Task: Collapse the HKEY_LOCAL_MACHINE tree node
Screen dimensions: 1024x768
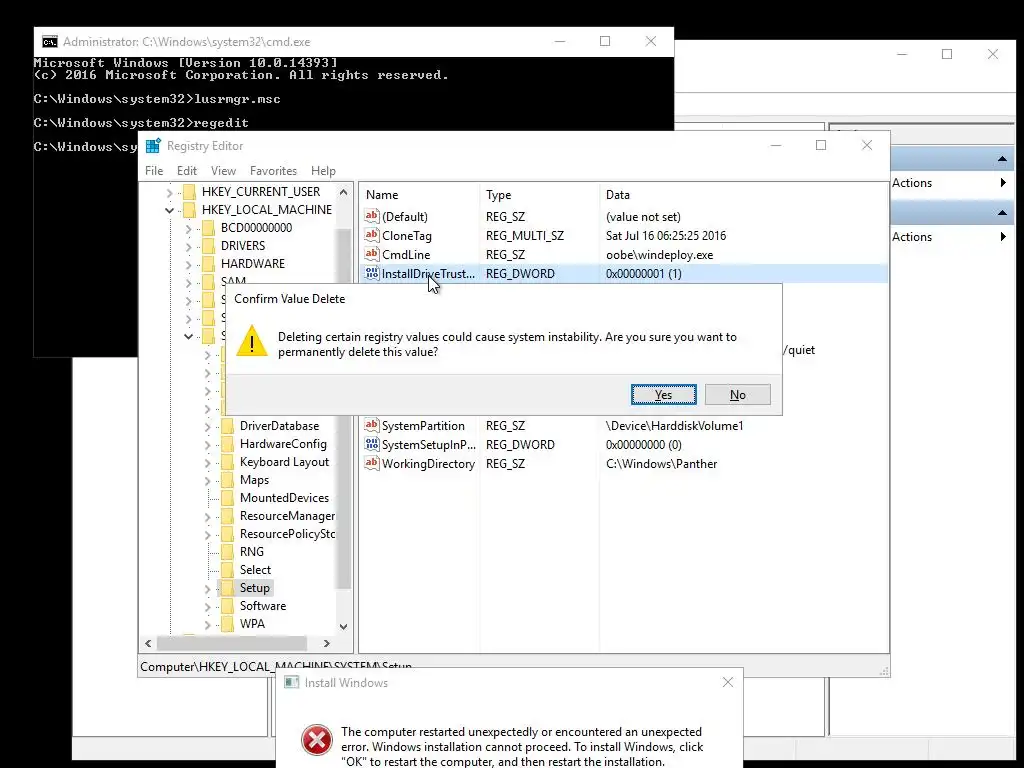Action: click(169, 210)
